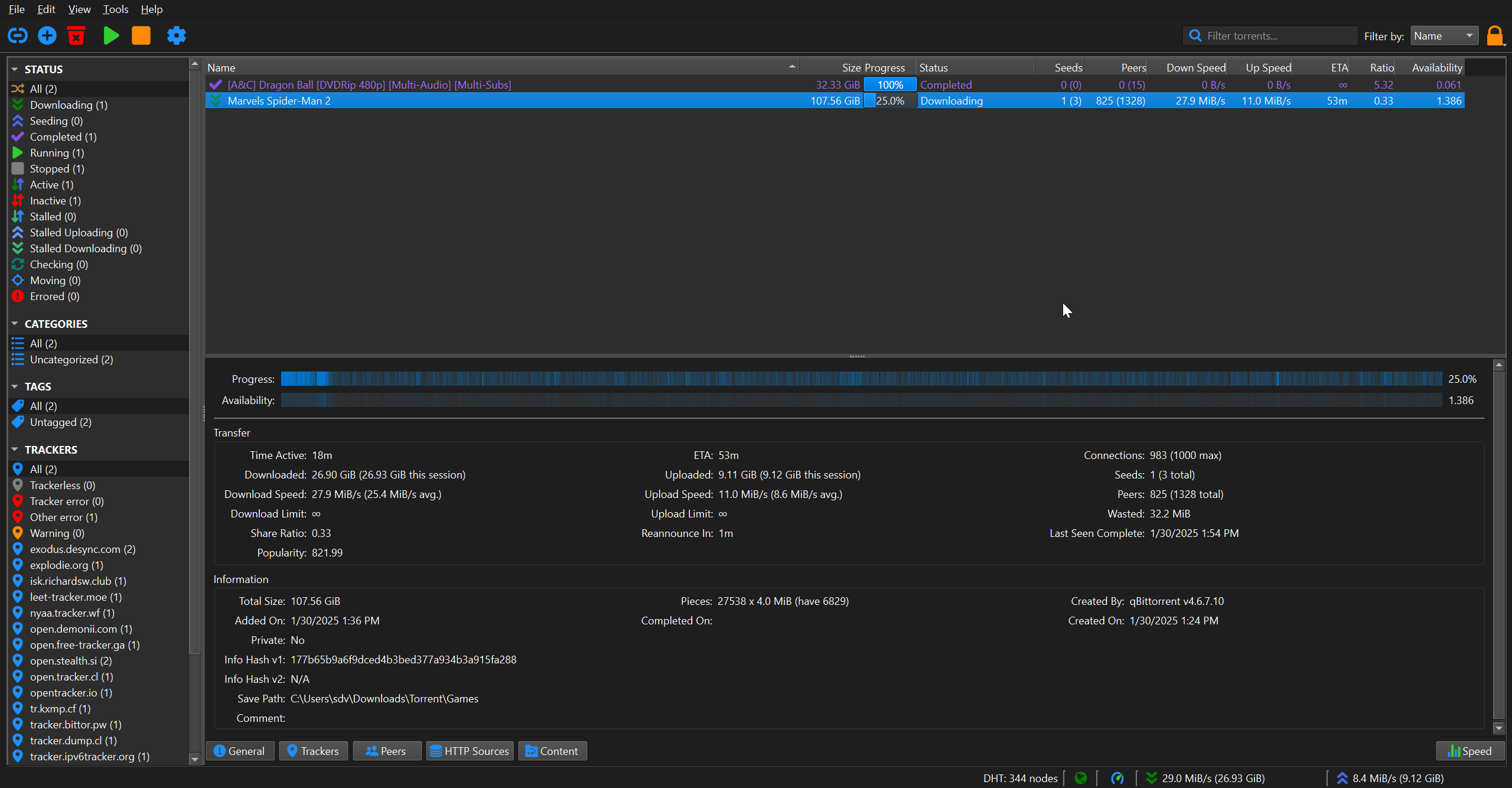This screenshot has height=788, width=1512.
Task: Click the status bar upload speed icon
Action: (x=1342, y=779)
